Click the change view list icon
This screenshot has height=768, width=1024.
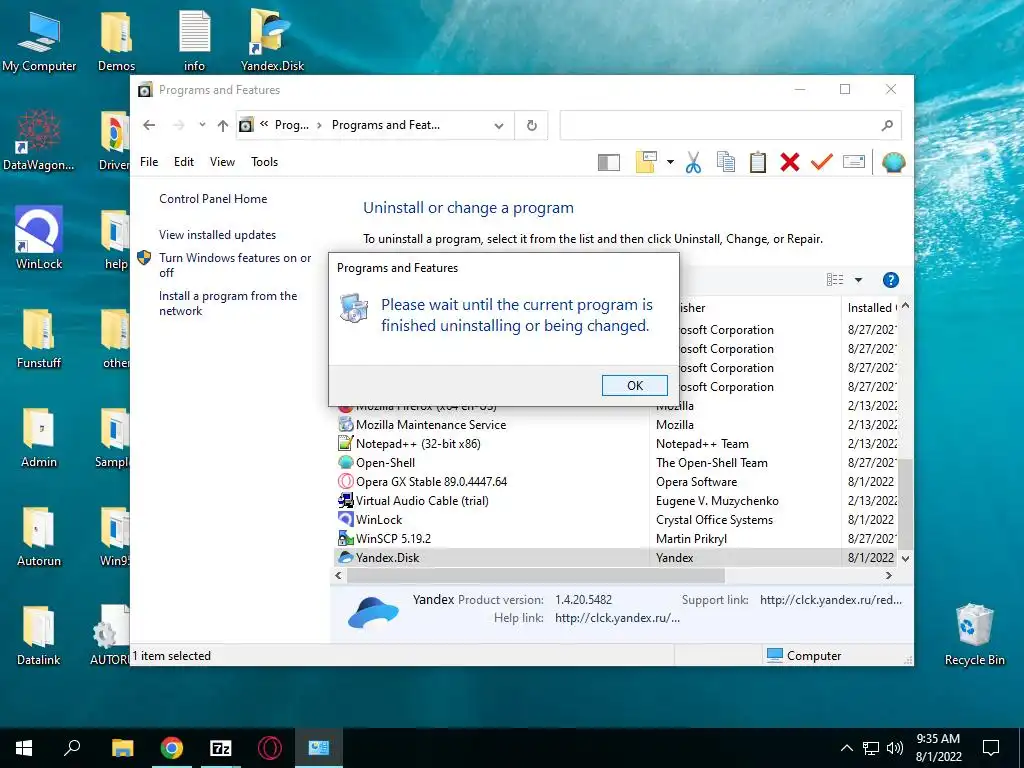click(835, 280)
